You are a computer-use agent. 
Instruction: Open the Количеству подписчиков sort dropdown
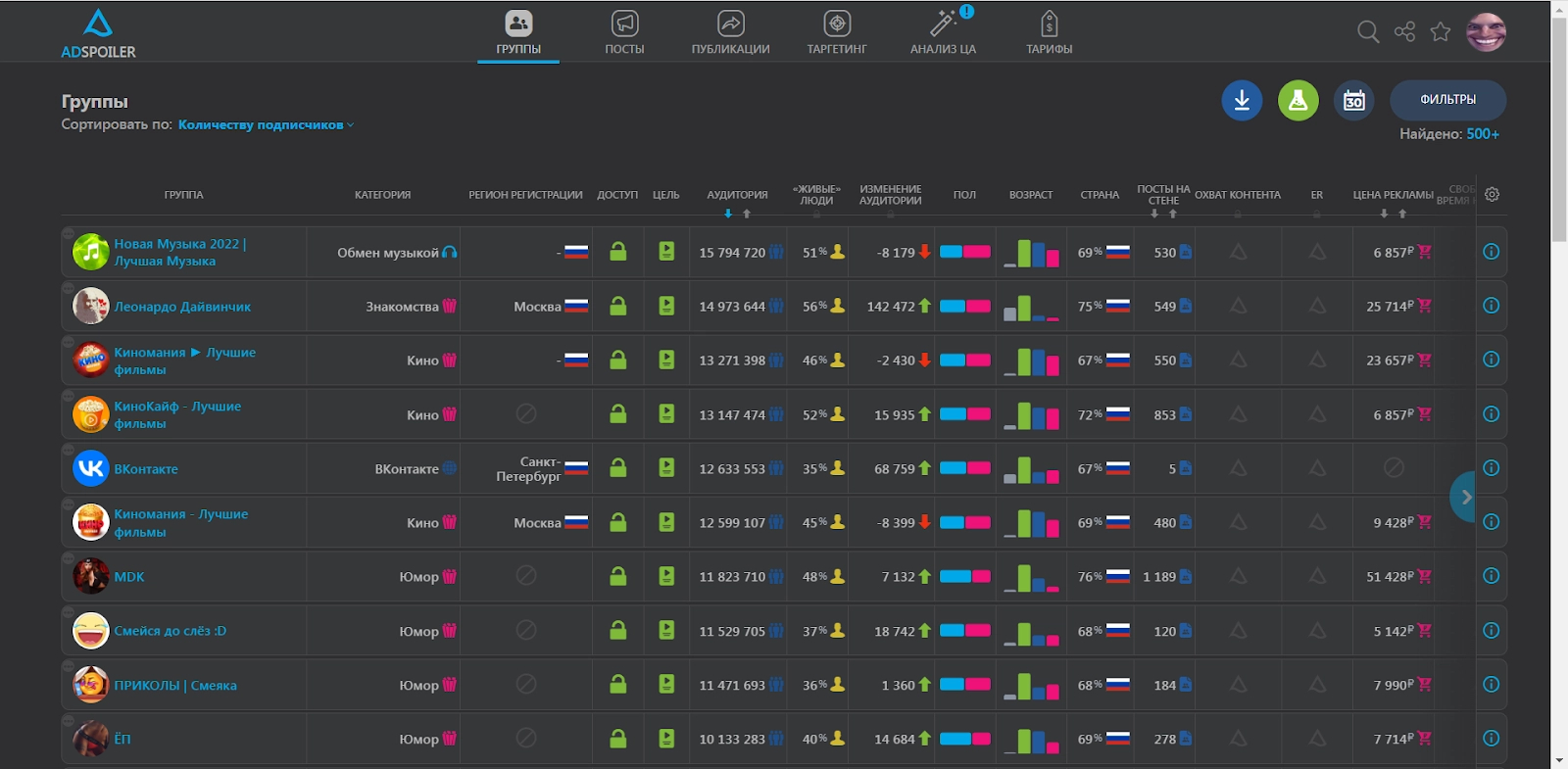pos(265,124)
